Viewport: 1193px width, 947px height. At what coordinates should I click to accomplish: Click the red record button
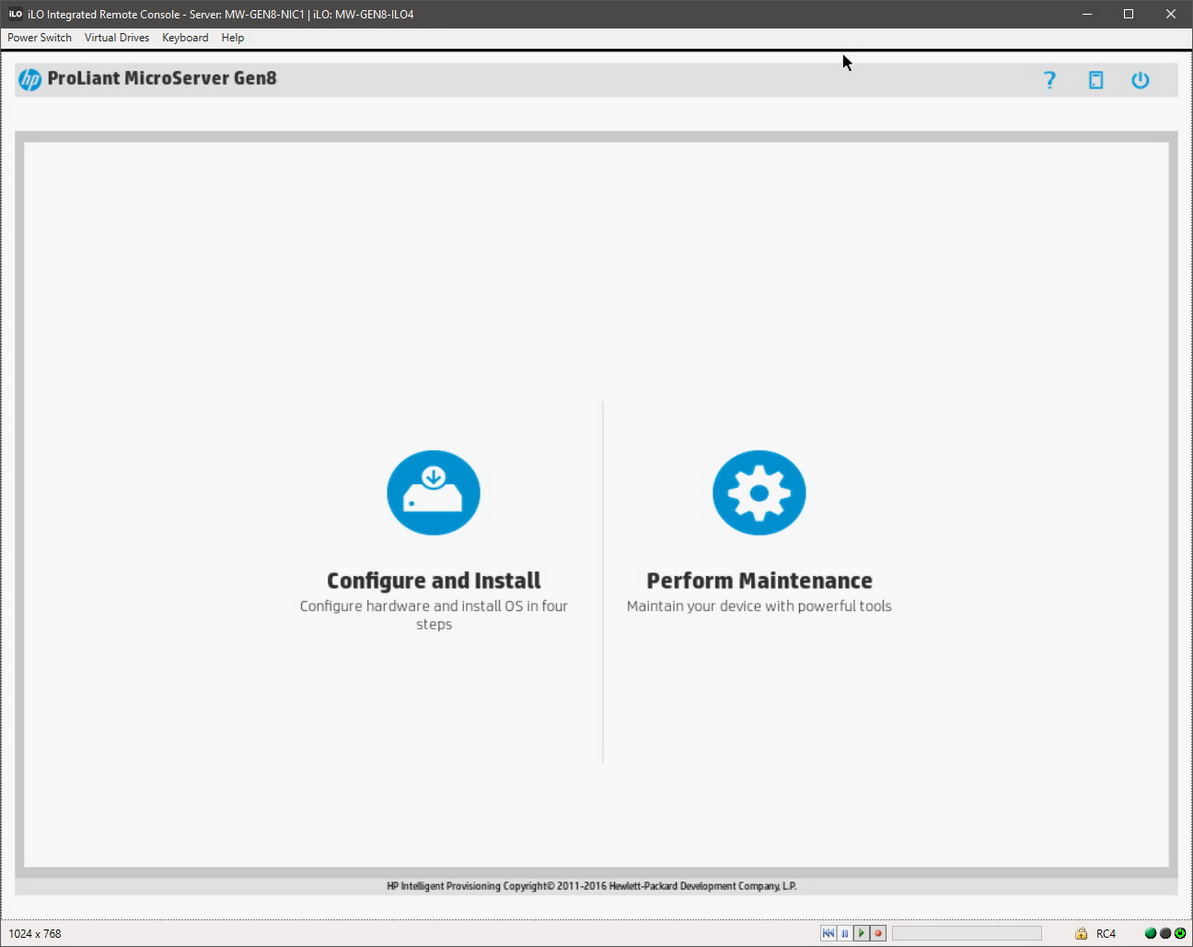(878, 933)
